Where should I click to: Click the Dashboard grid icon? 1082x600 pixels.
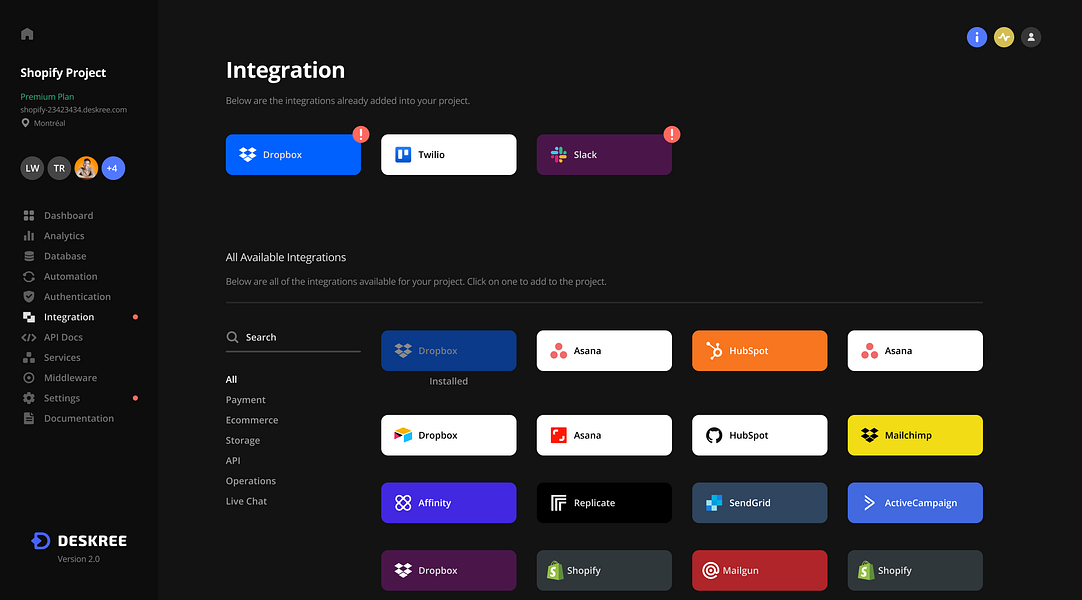coord(28,215)
